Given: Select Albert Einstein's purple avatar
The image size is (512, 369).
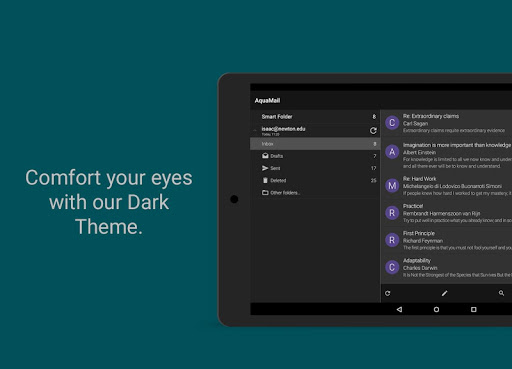Looking at the screenshot, I should tap(392, 152).
